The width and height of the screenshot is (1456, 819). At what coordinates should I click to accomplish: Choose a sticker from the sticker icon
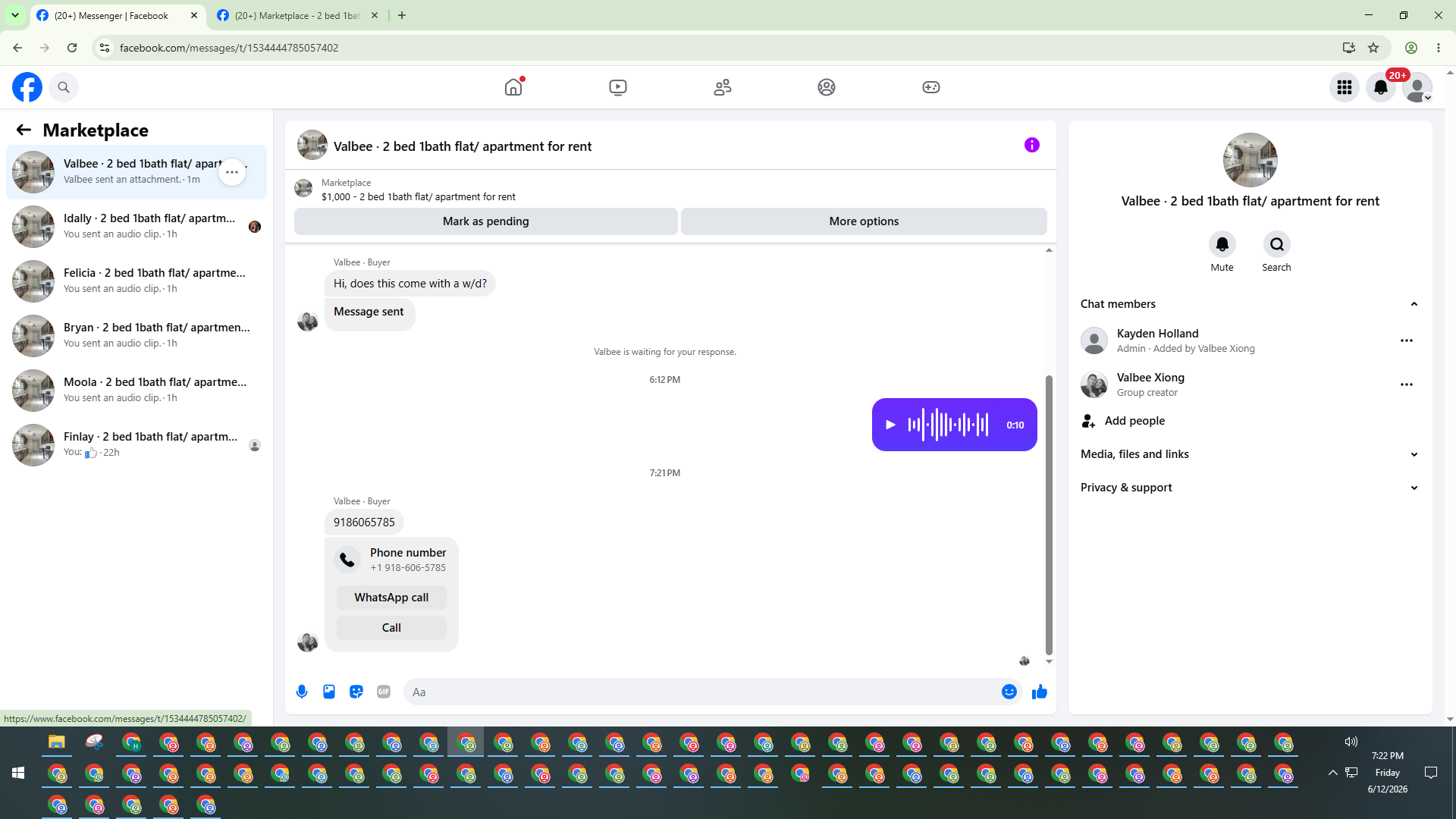pyautogui.click(x=356, y=692)
